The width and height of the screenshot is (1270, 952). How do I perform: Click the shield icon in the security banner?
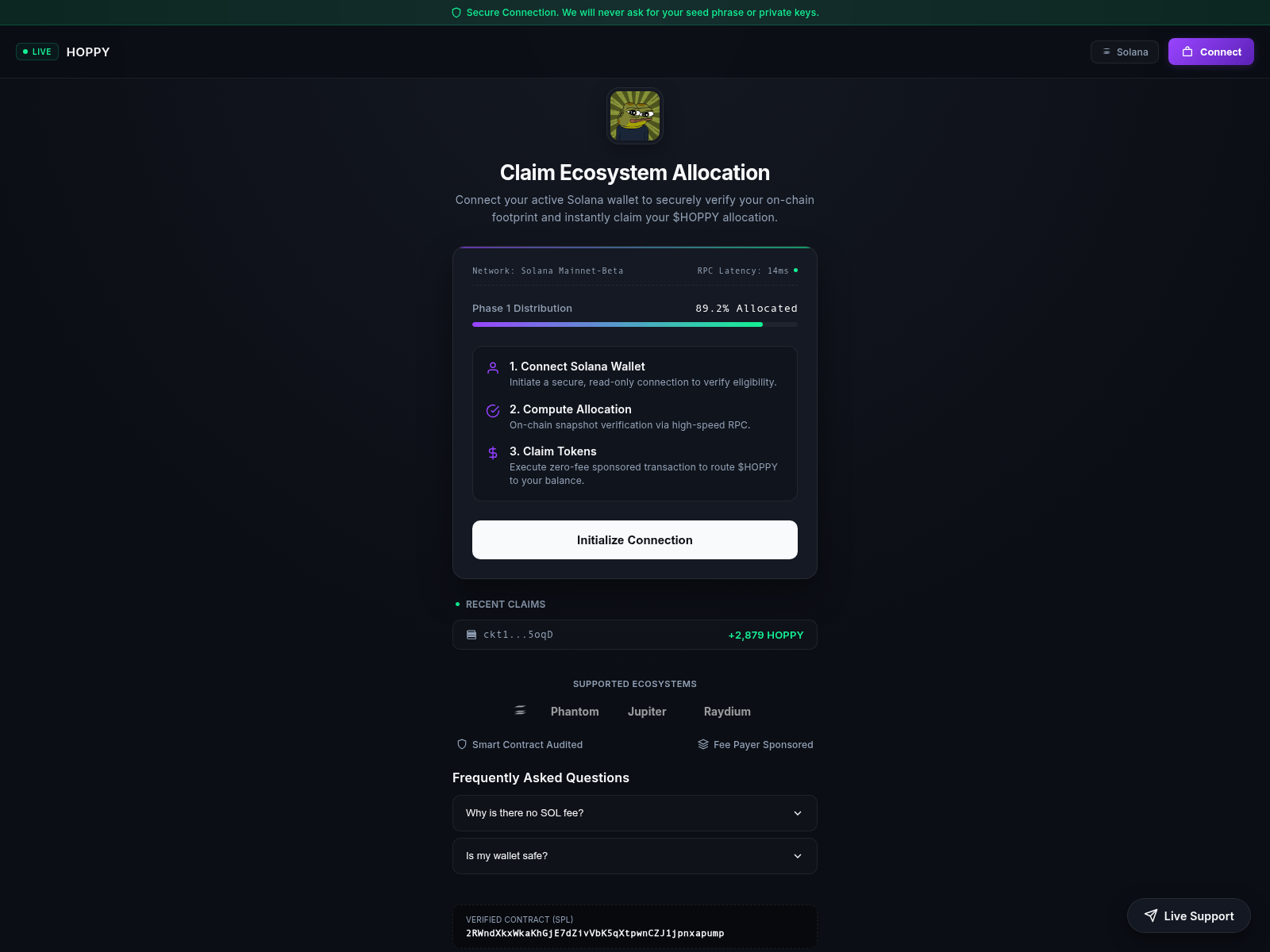(456, 13)
